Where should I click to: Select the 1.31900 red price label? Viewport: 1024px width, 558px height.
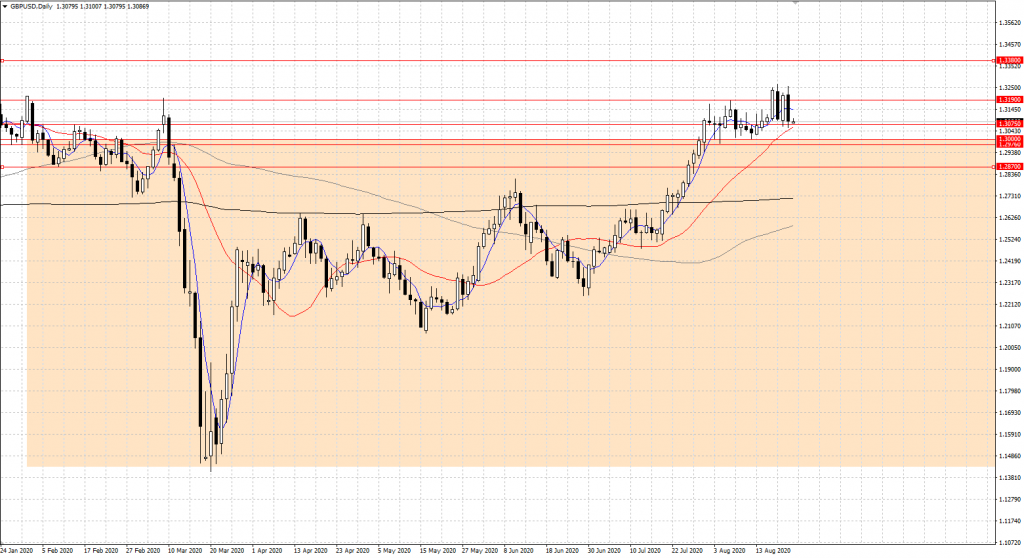pyautogui.click(x=1009, y=100)
